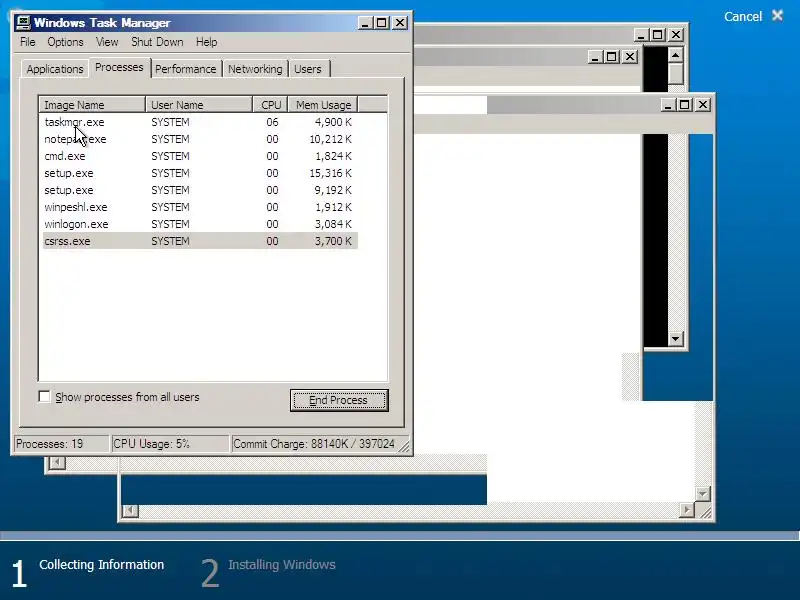
Task: Select the notepad.exe process row
Action: tap(200, 139)
